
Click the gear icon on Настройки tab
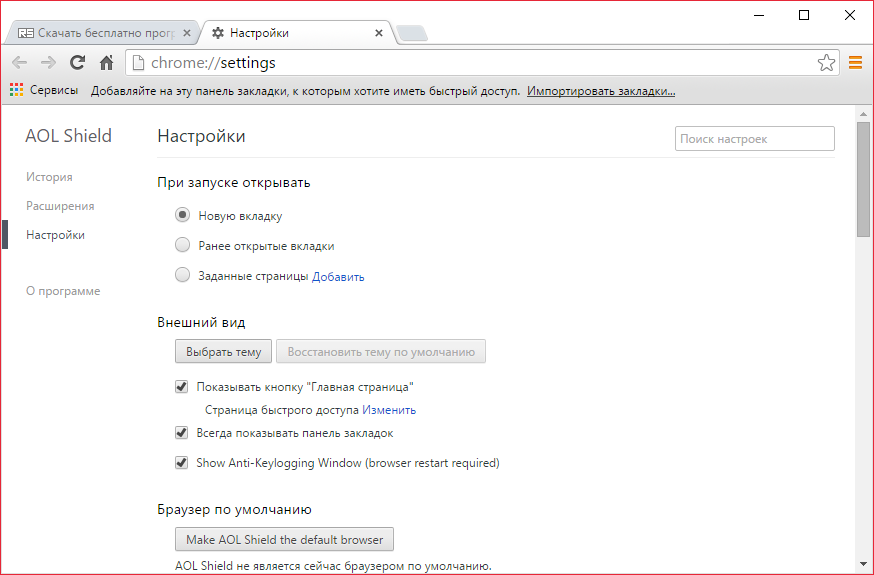coord(218,33)
